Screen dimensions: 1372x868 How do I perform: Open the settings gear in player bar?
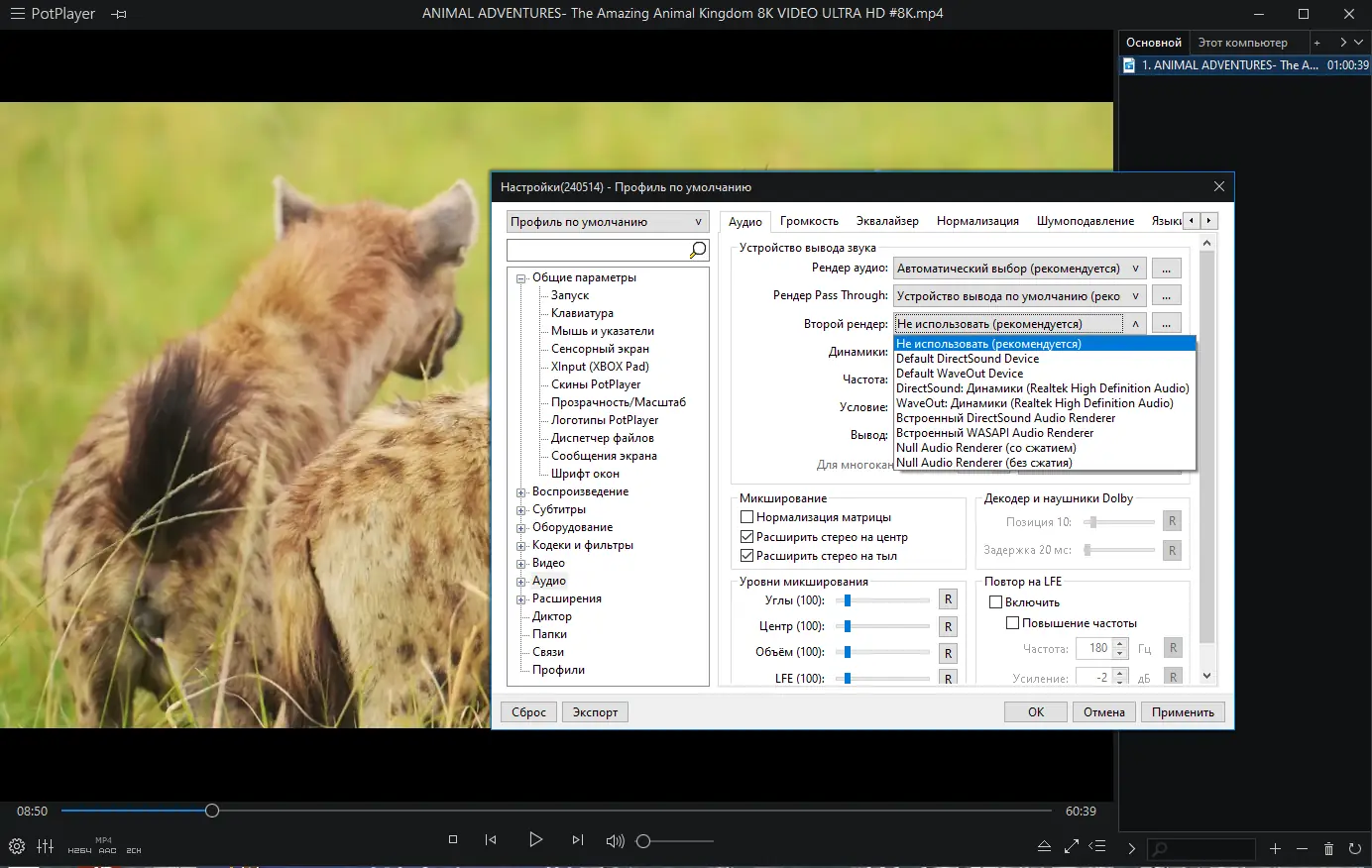17,846
